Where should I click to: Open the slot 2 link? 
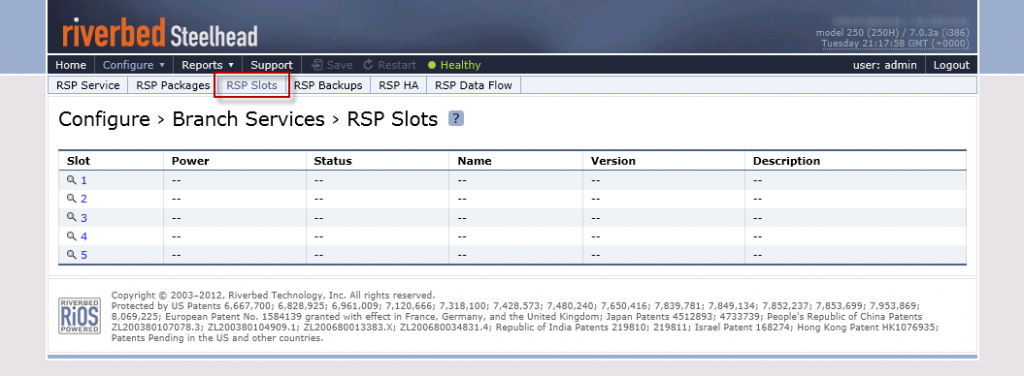[x=84, y=199]
